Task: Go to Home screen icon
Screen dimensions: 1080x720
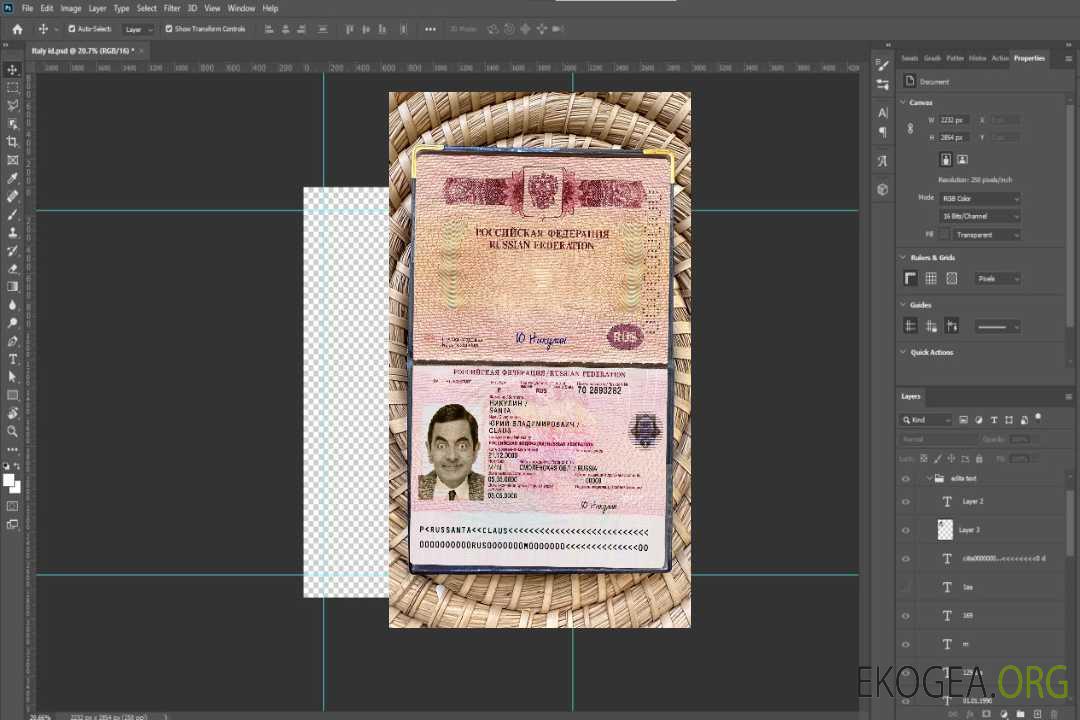Action: pos(17,29)
